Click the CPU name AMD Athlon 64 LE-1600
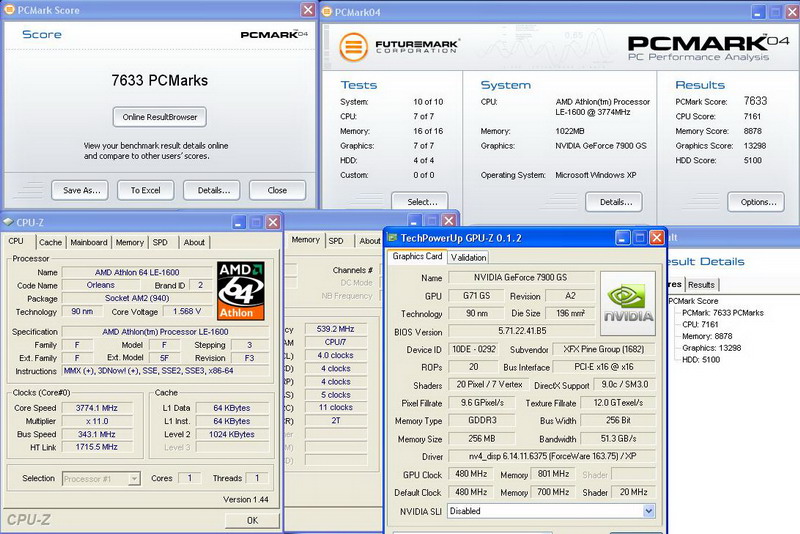The width and height of the screenshot is (800, 534). click(x=137, y=272)
